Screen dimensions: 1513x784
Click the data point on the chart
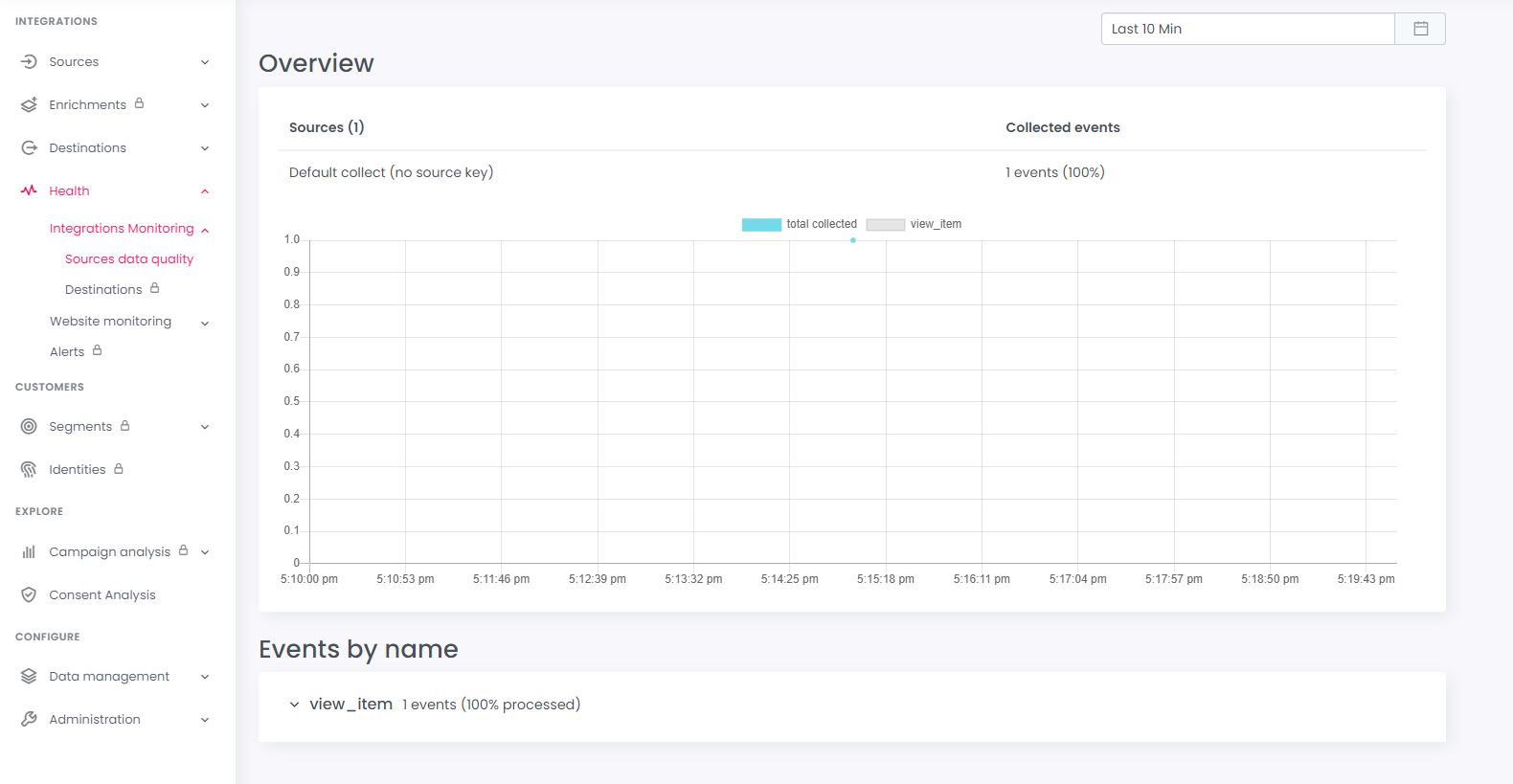852,240
